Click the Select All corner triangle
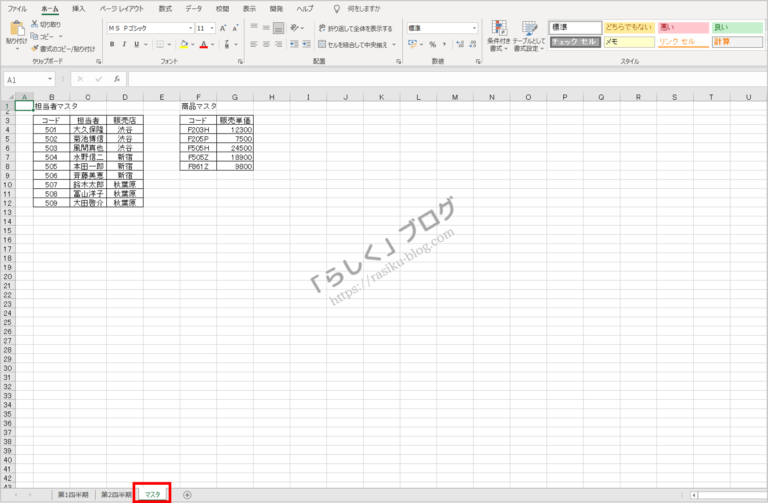The image size is (768, 503). click(x=9, y=97)
